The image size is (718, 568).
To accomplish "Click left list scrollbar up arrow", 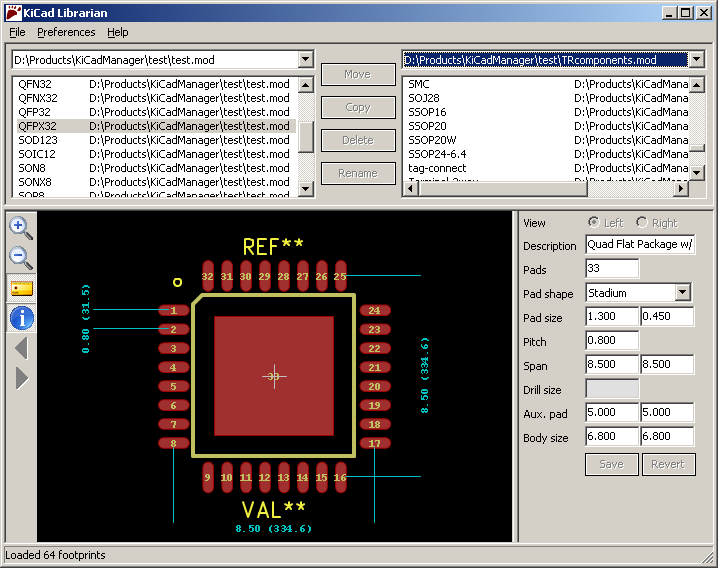I will [305, 85].
